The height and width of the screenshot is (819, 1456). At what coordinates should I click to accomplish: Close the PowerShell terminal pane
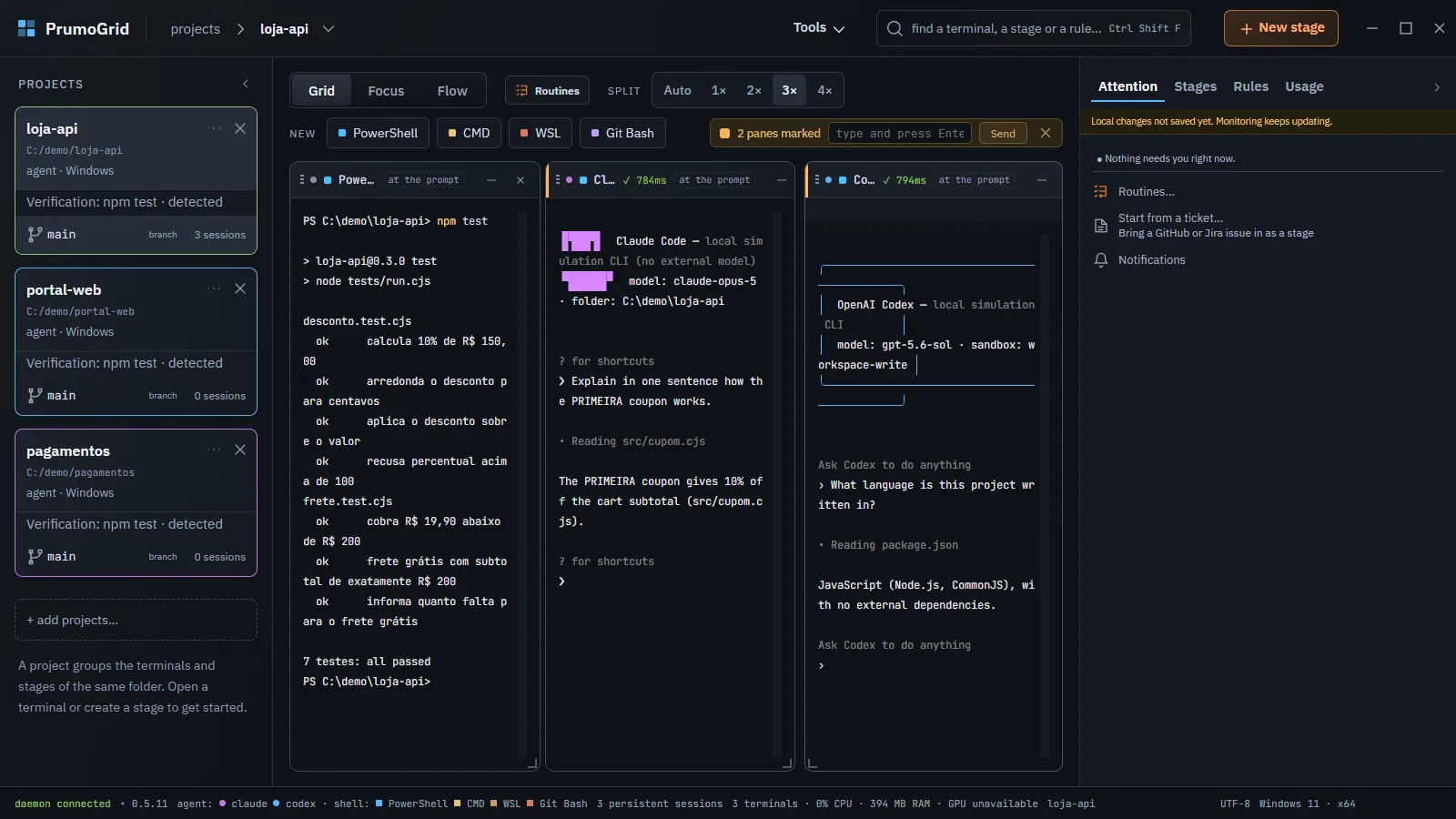click(521, 180)
